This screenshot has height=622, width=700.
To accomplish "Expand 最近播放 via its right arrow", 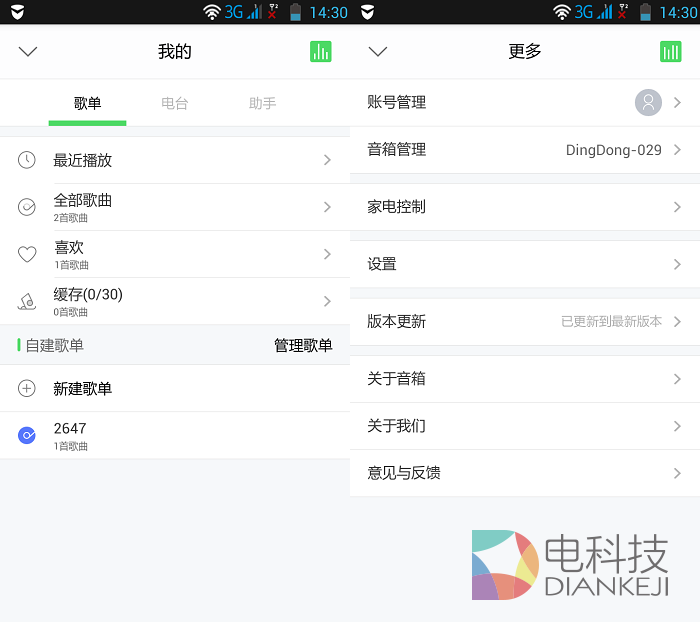I will (x=327, y=160).
